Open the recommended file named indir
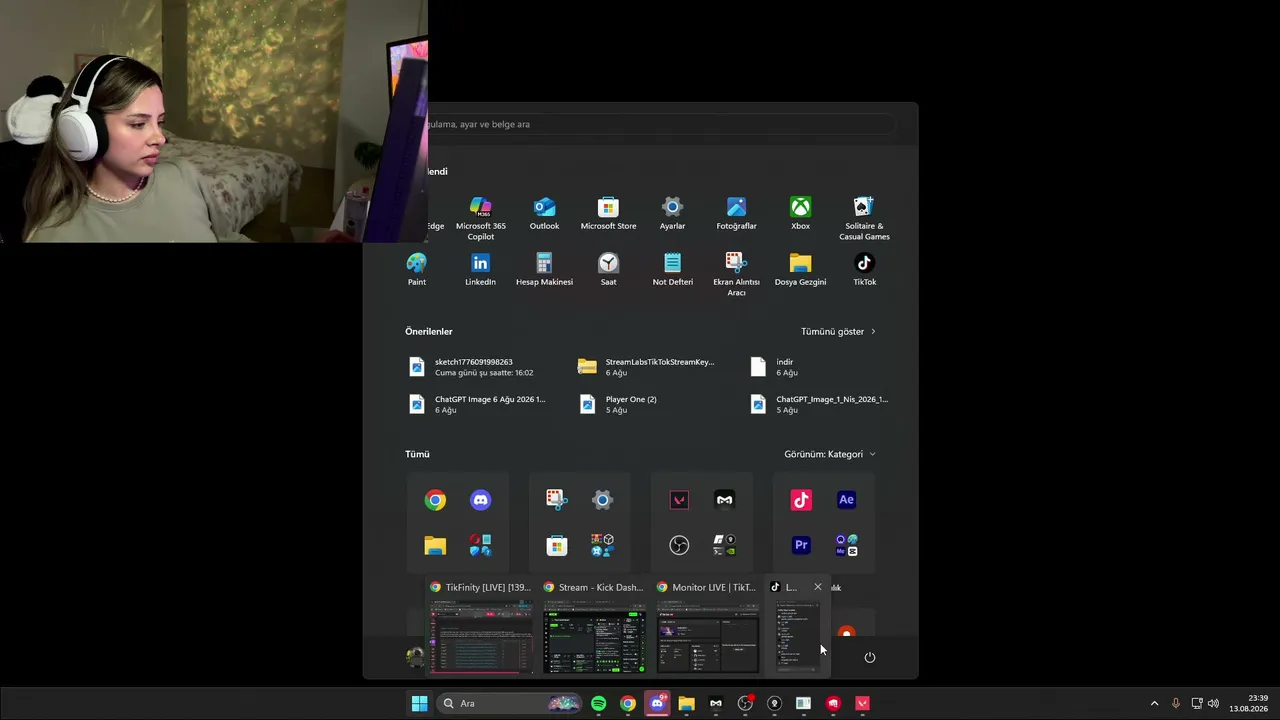 [x=818, y=367]
